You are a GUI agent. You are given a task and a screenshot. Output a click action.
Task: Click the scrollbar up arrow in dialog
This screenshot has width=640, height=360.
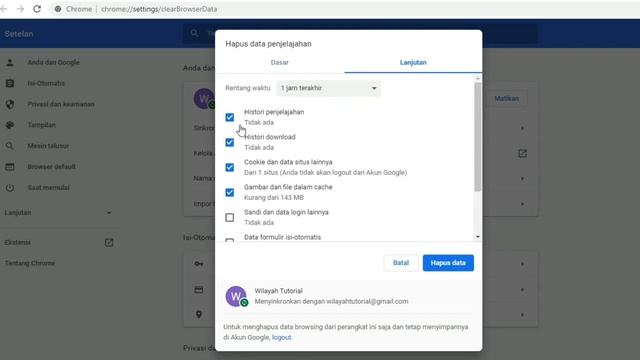(478, 78)
